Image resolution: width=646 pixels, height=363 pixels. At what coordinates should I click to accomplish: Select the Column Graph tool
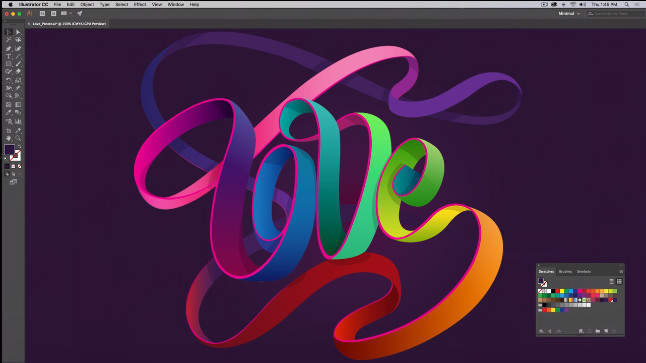(18, 122)
